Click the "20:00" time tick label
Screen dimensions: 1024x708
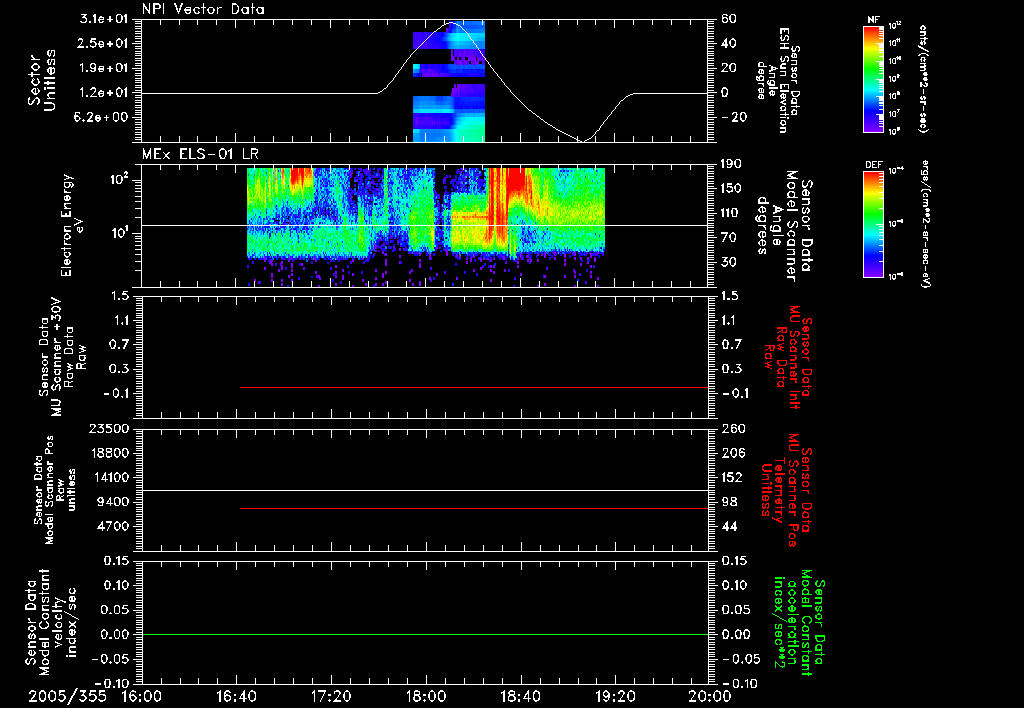710,696
